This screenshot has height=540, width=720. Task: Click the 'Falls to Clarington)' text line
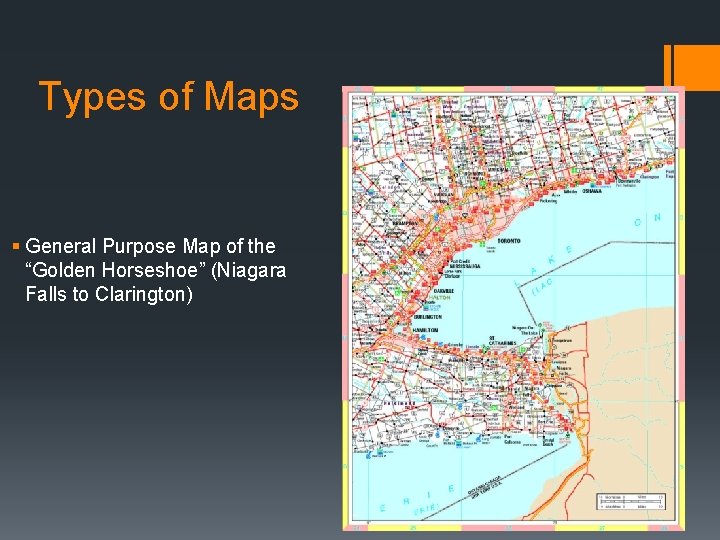point(109,294)
